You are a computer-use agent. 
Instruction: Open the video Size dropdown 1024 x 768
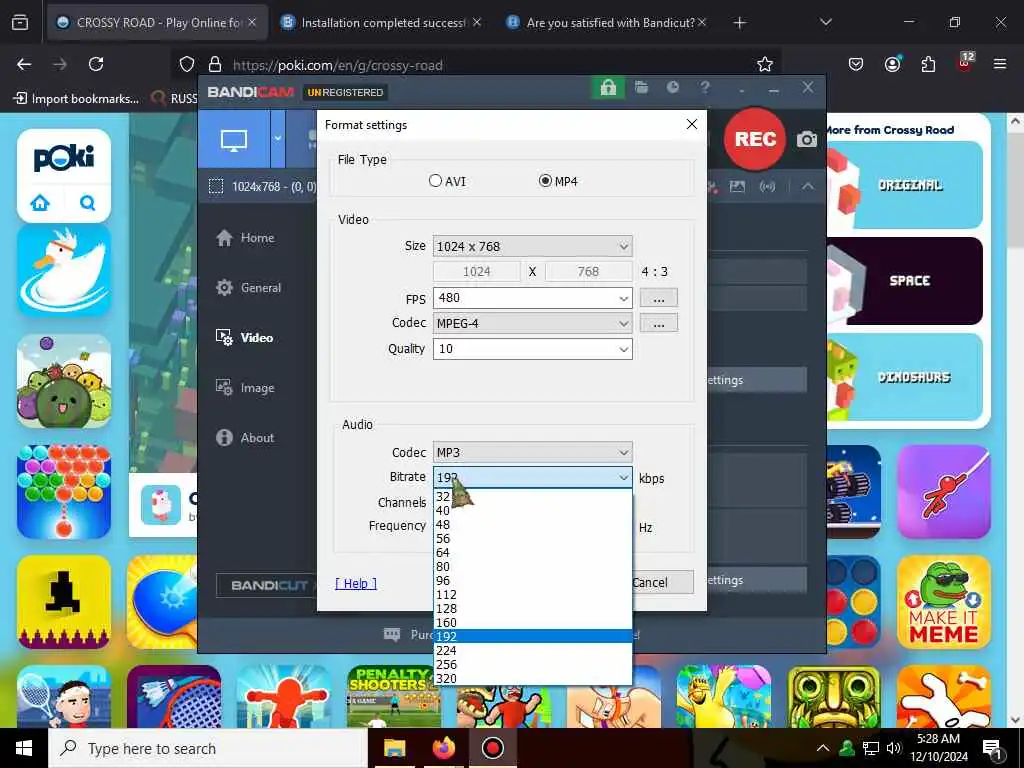coord(532,246)
